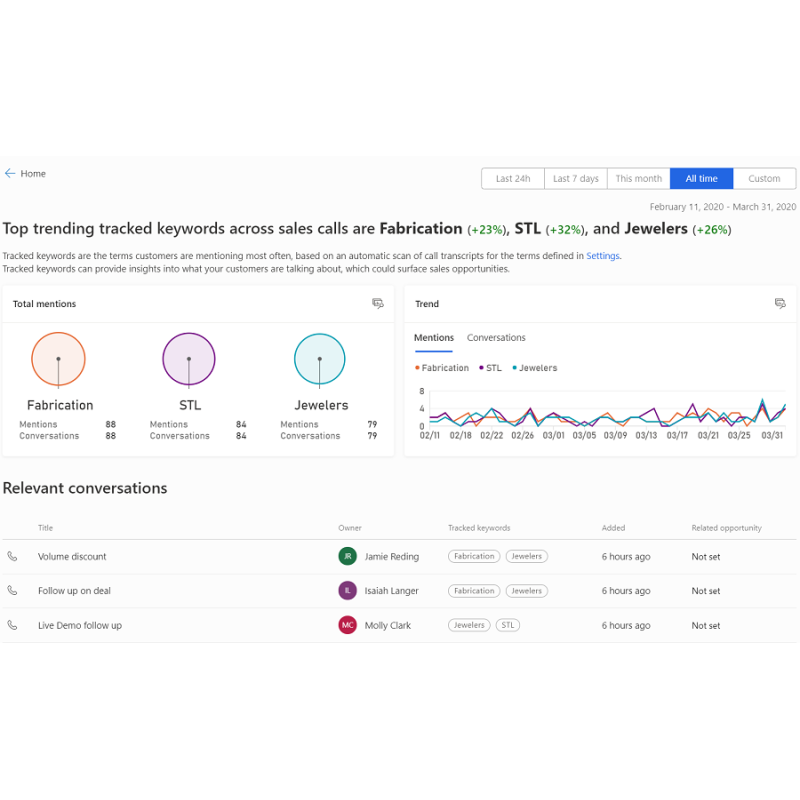
Task: Click Molly Clark's MC avatar
Action: click(x=347, y=625)
